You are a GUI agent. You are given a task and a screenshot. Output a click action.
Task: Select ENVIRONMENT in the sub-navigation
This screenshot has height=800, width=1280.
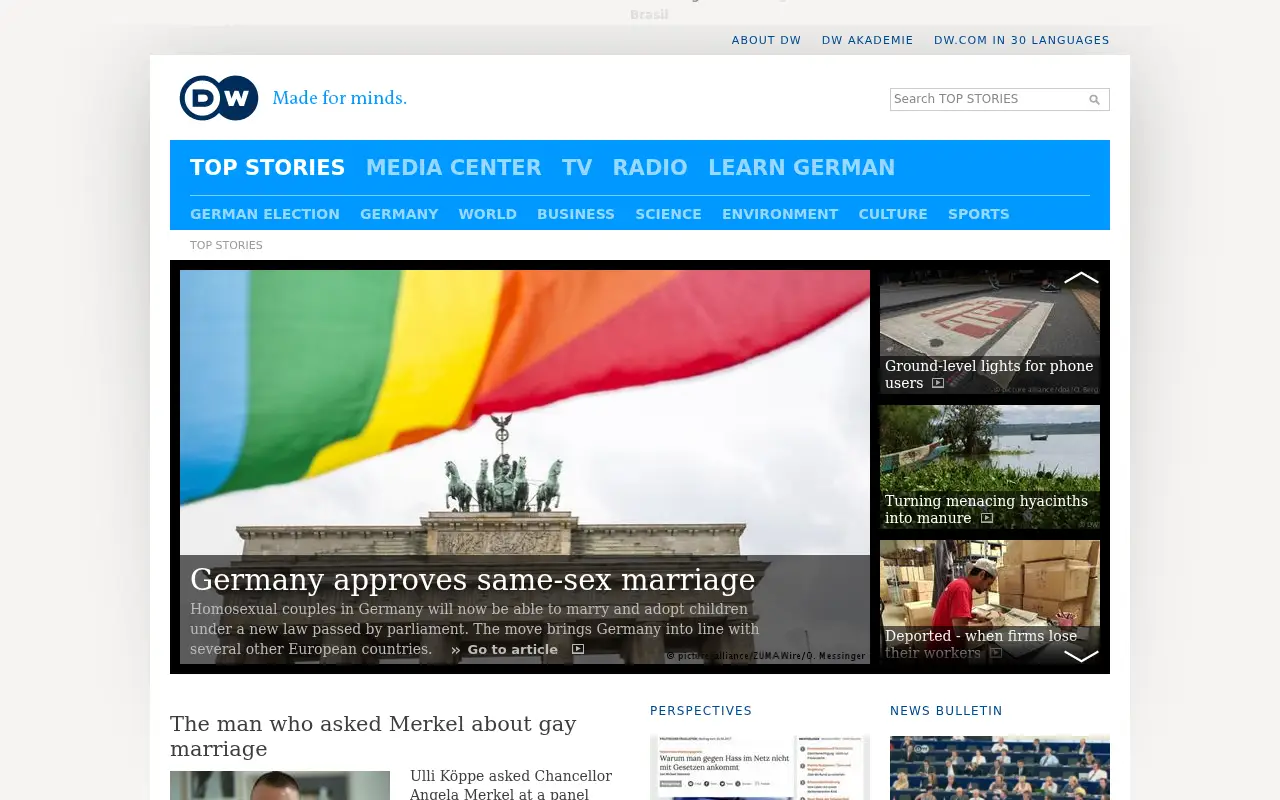click(x=780, y=214)
